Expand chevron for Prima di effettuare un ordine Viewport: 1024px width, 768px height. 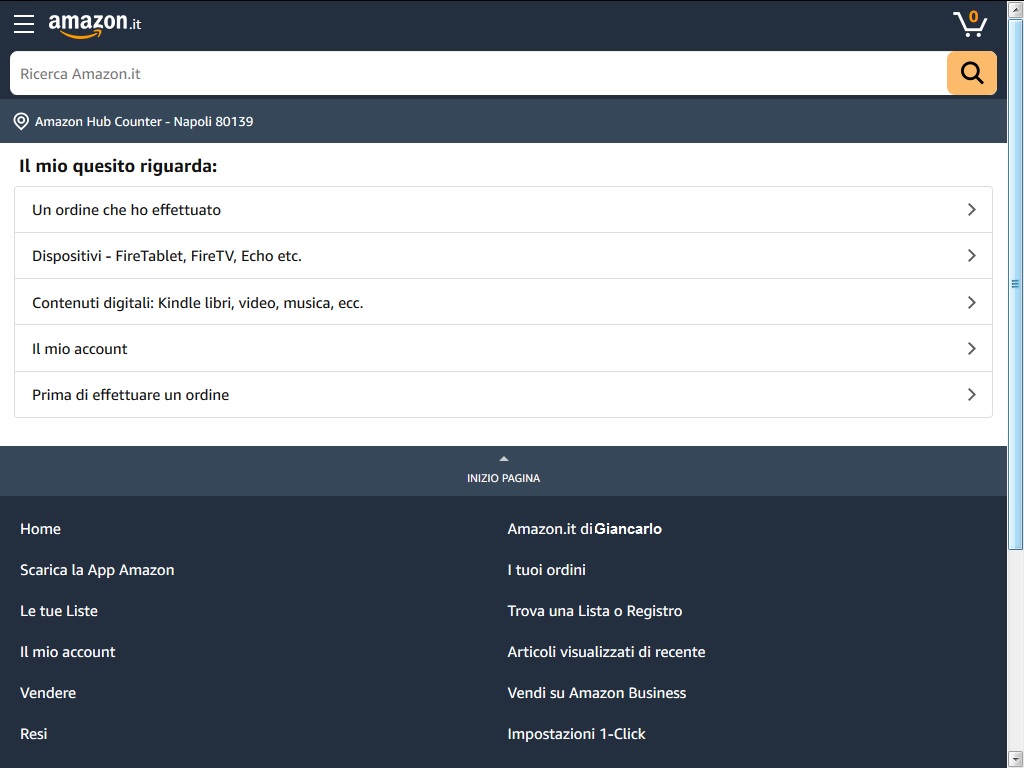click(x=971, y=394)
